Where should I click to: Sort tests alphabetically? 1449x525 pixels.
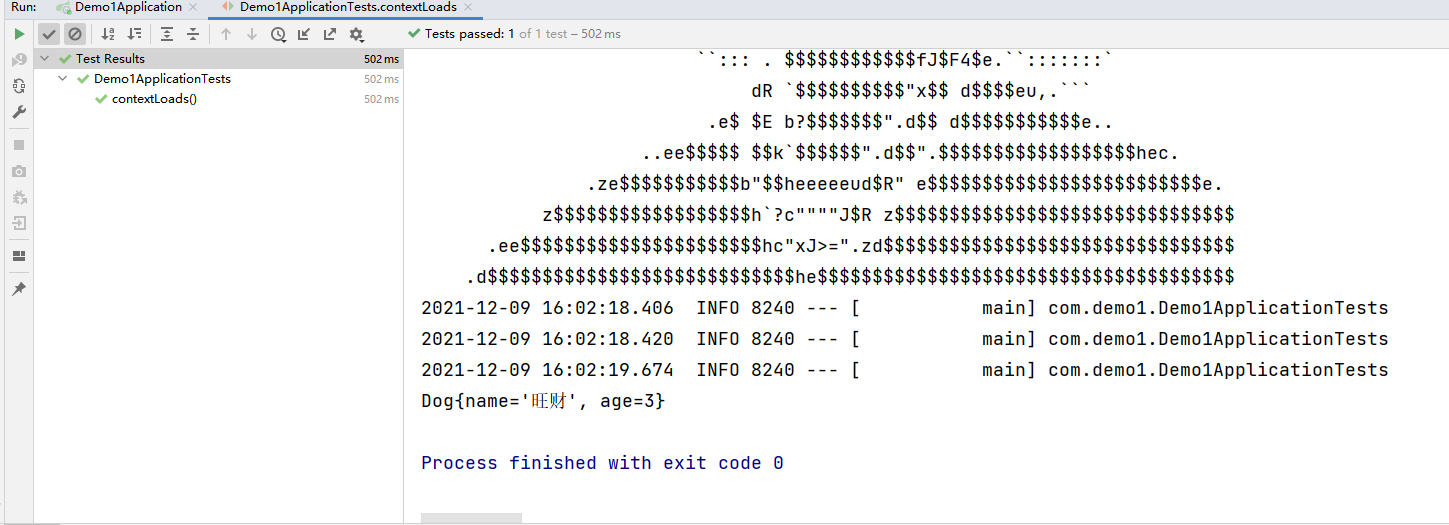[108, 34]
